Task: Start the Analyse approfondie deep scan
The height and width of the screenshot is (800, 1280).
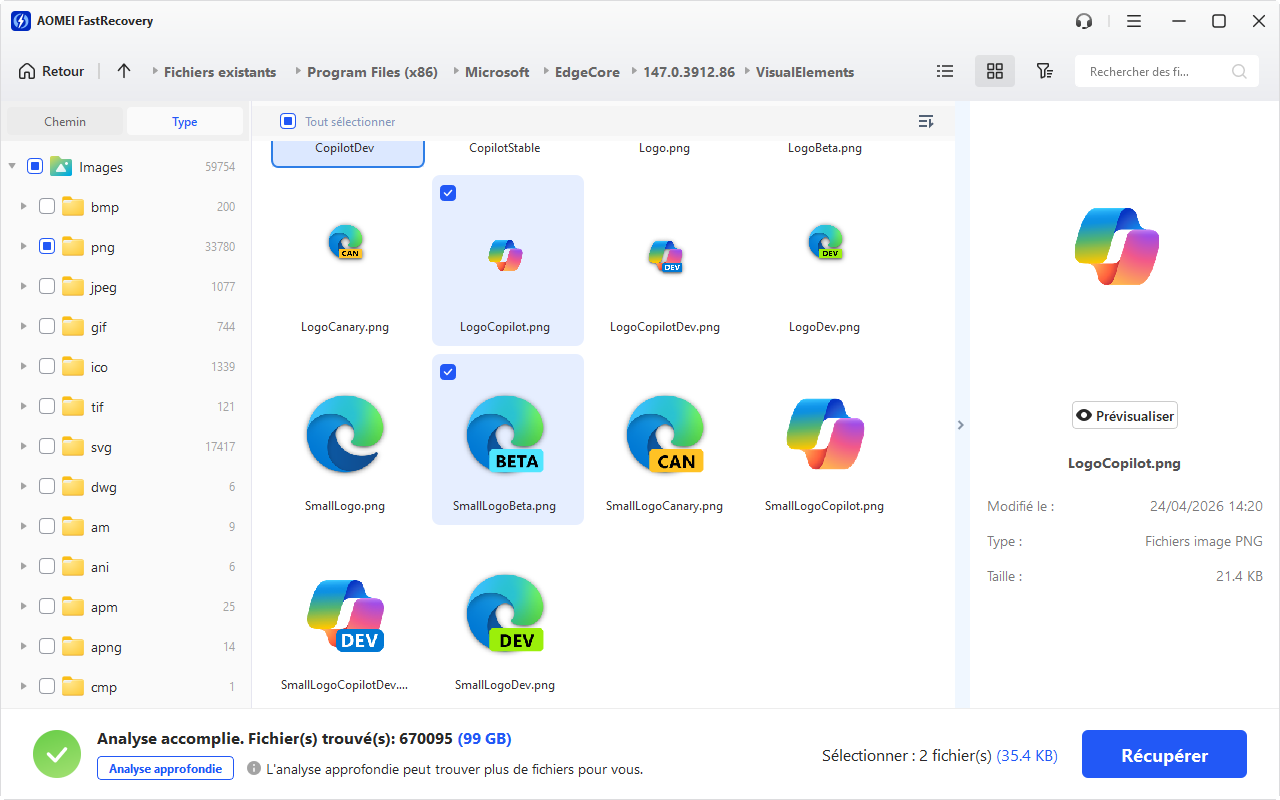Action: coord(166,769)
